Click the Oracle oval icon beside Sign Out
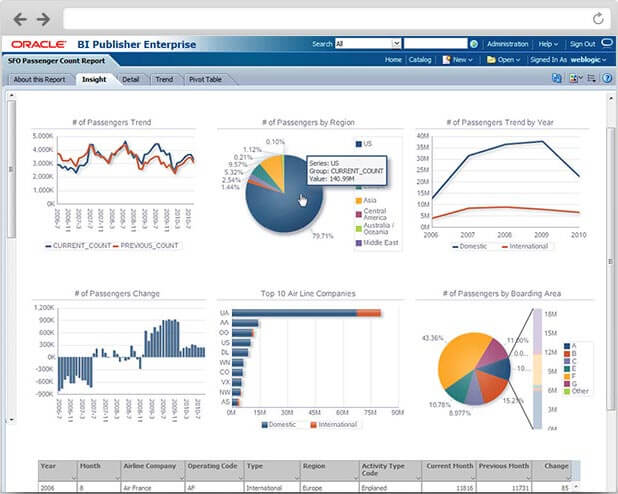618x494 pixels. (607, 43)
